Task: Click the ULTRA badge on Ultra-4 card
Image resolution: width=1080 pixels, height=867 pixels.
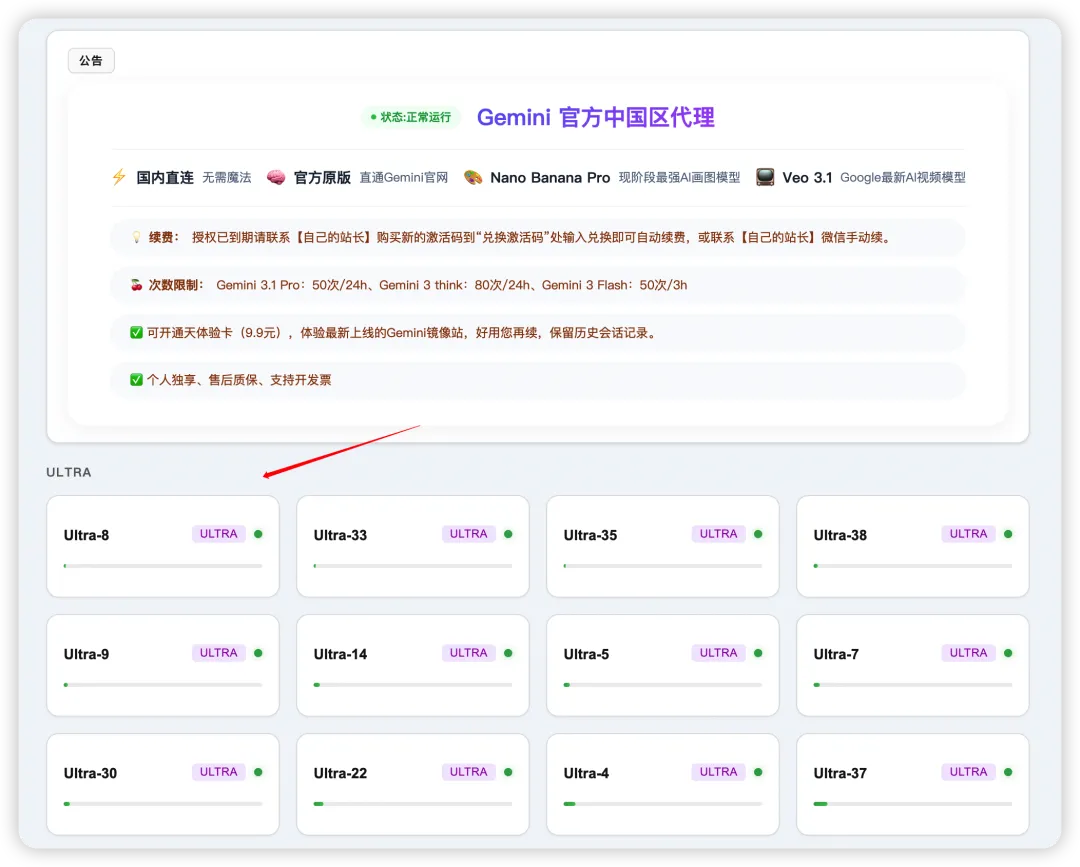Action: tap(718, 772)
